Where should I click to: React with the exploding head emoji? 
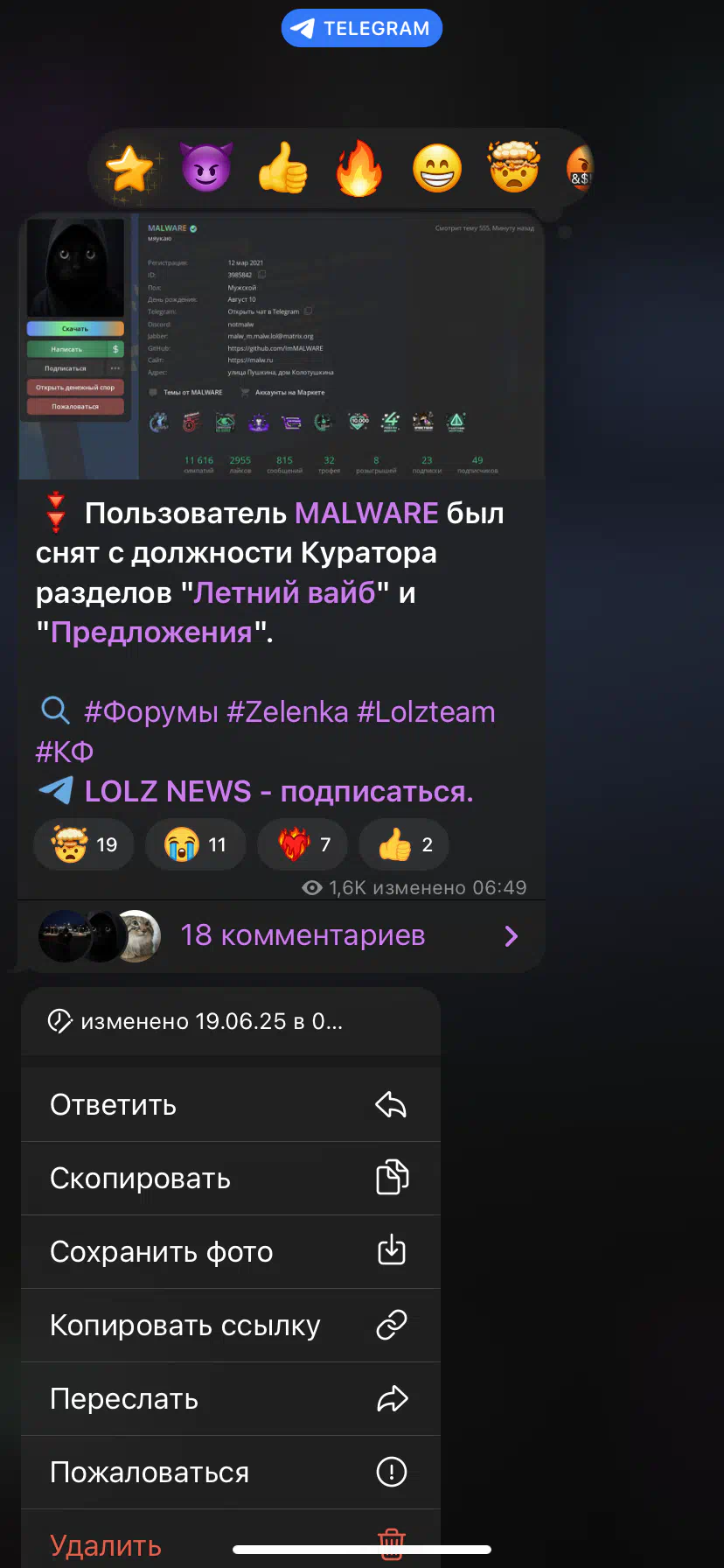513,167
